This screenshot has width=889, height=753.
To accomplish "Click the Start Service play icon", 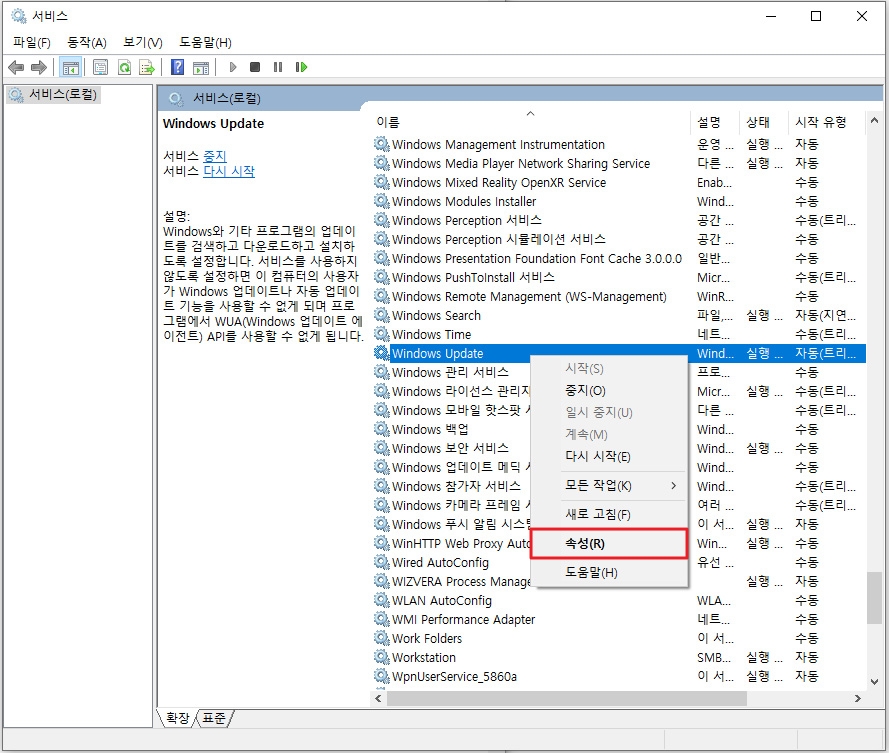I will point(232,67).
